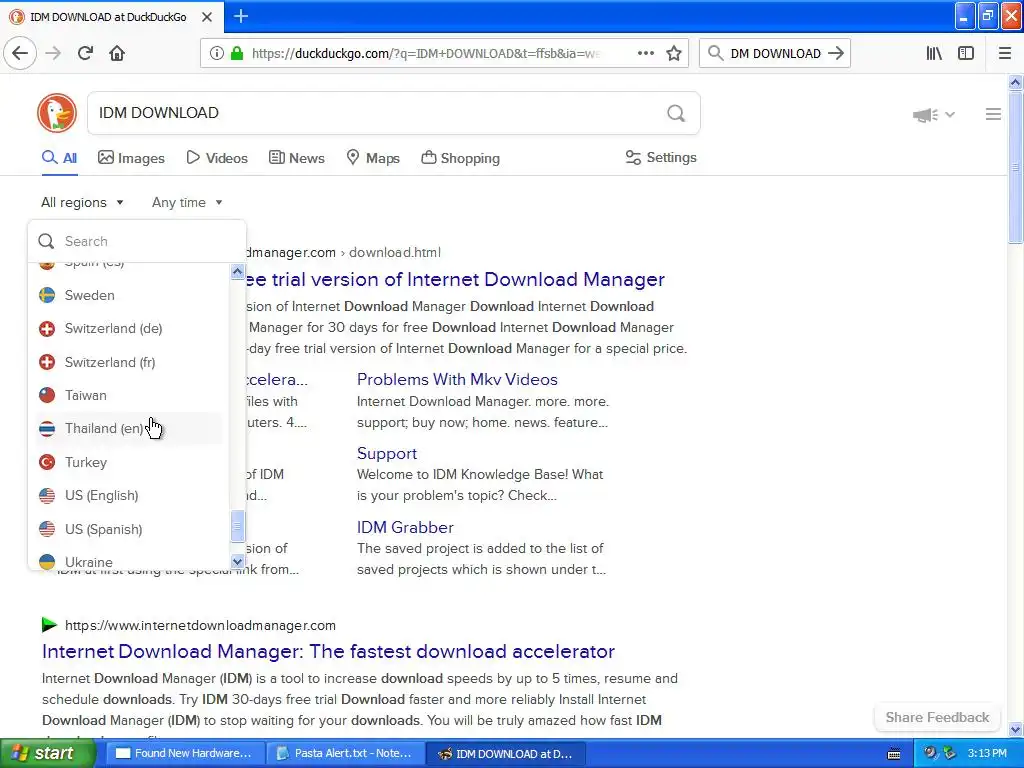The image size is (1024, 768).
Task: Bookmark this page with the star icon
Action: coord(674,54)
